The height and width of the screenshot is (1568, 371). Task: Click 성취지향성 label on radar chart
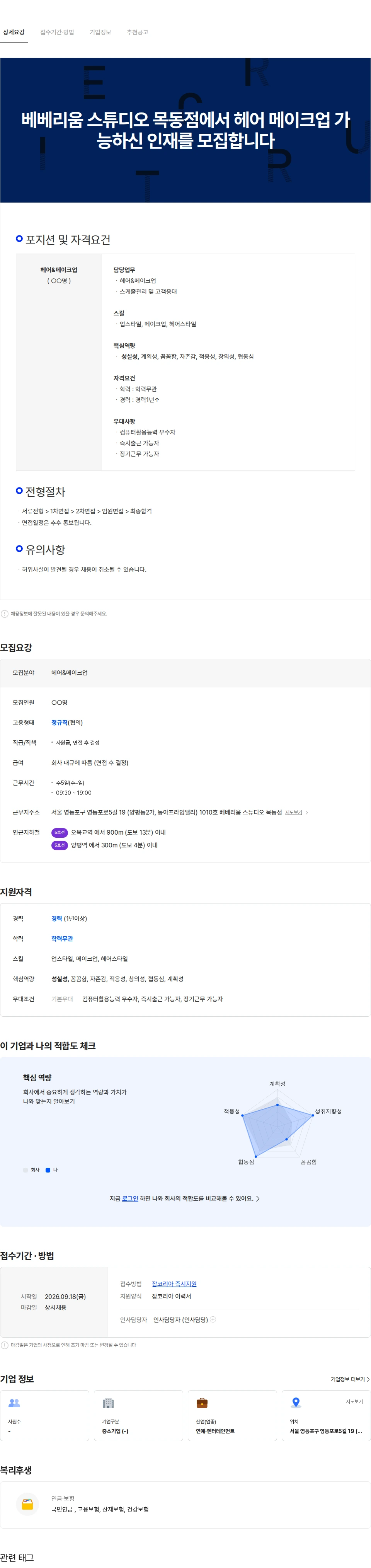click(328, 1111)
